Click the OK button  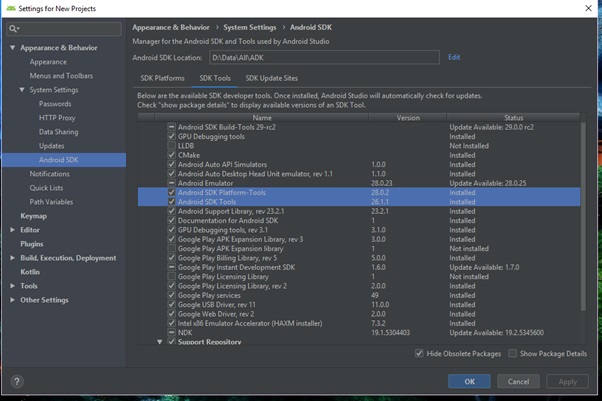pos(469,381)
